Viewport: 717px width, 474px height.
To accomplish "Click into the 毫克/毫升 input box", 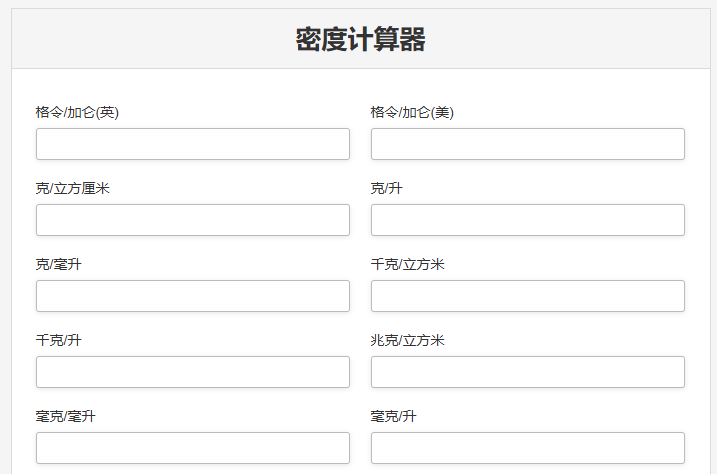I will coord(193,448).
